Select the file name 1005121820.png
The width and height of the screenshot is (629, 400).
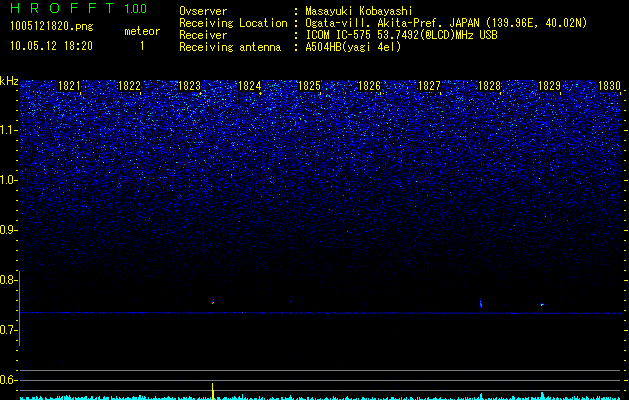(x=52, y=27)
